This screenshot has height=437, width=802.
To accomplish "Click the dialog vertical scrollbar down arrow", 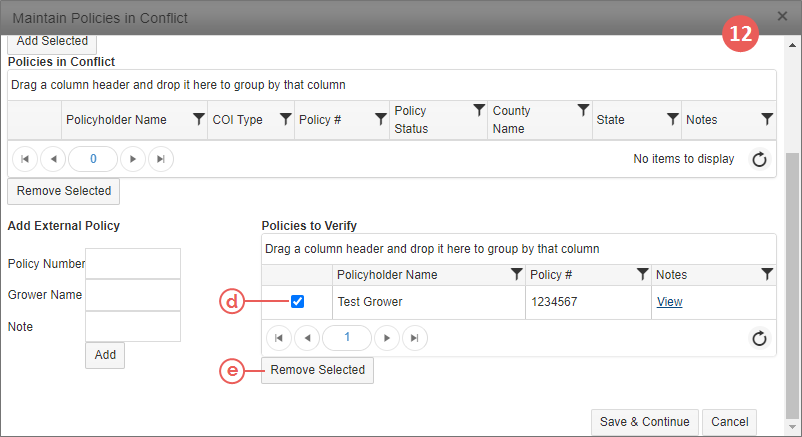I will point(792,427).
